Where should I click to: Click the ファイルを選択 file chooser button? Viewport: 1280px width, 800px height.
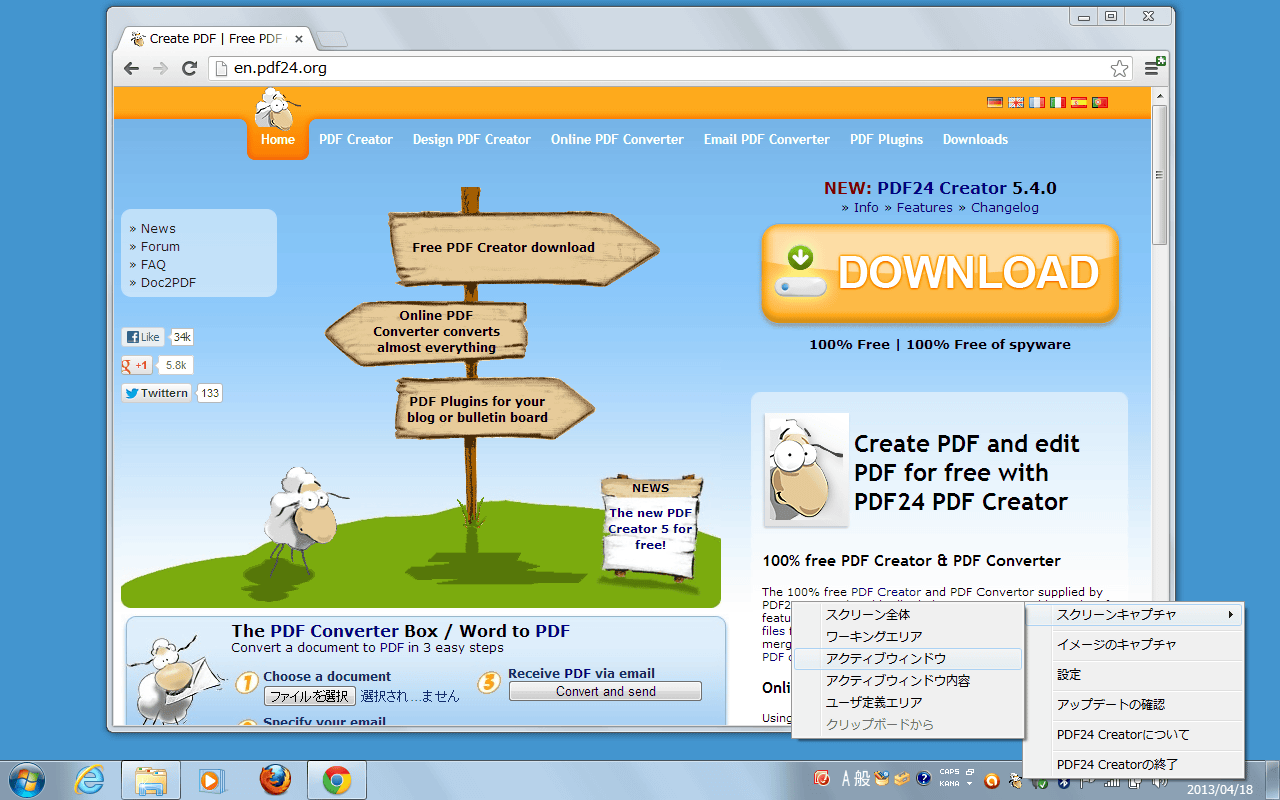310,696
